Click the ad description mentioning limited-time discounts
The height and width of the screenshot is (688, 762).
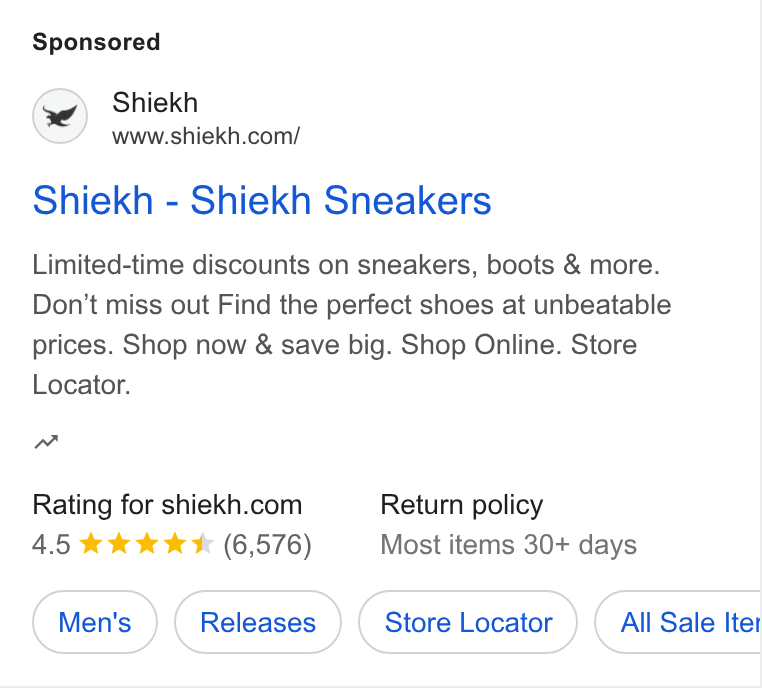tap(352, 325)
